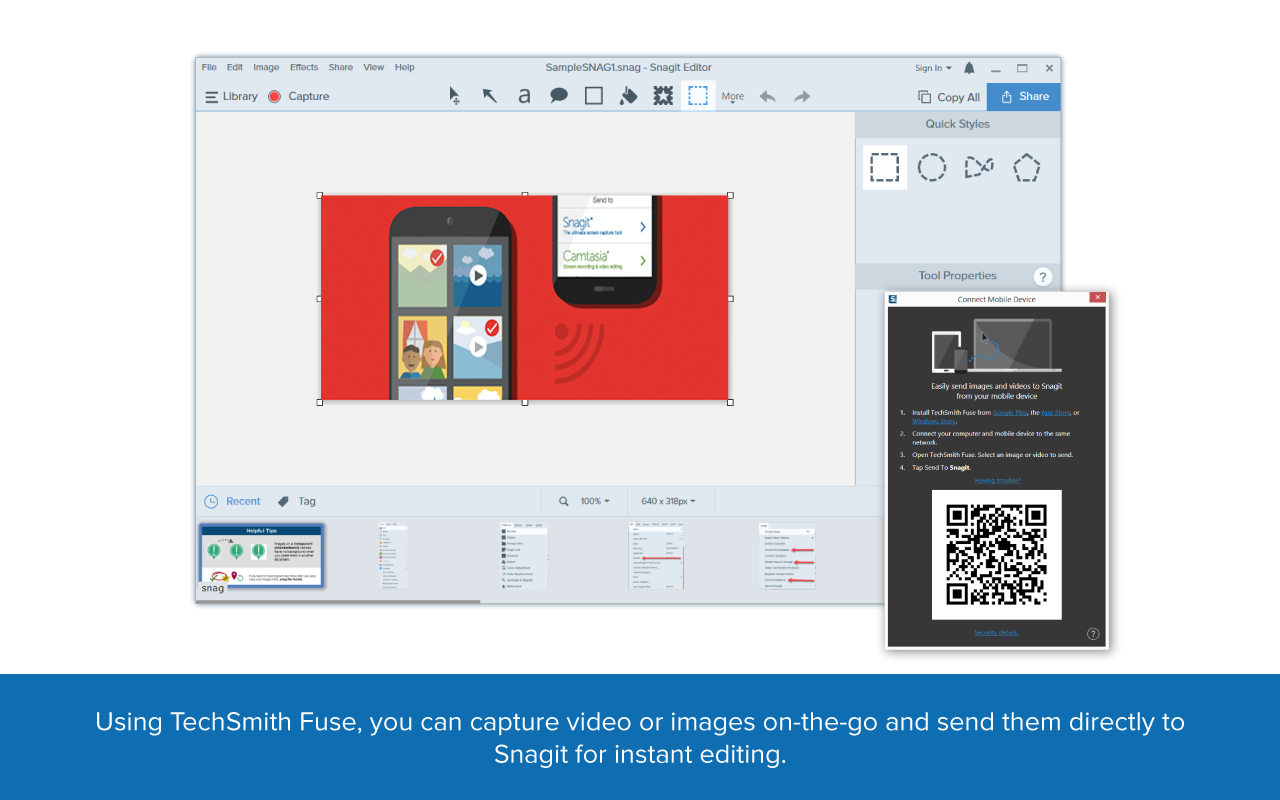Expand the More tools dropdown
Viewport: 1280px width, 800px height.
click(733, 97)
